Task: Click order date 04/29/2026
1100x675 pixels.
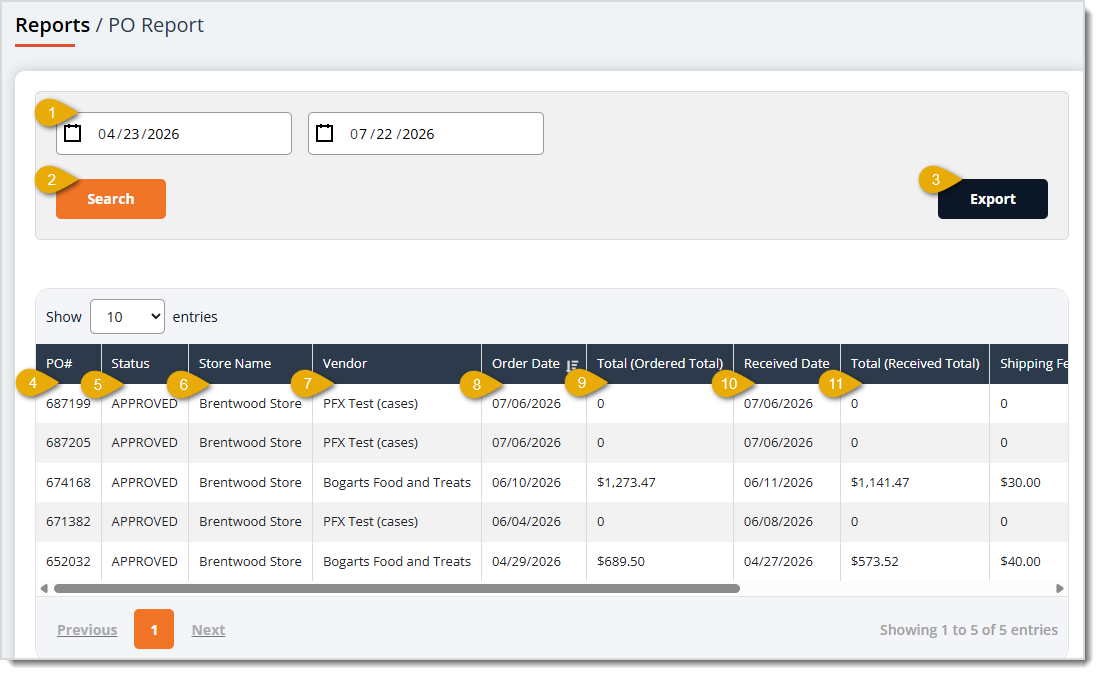Action: 526,561
